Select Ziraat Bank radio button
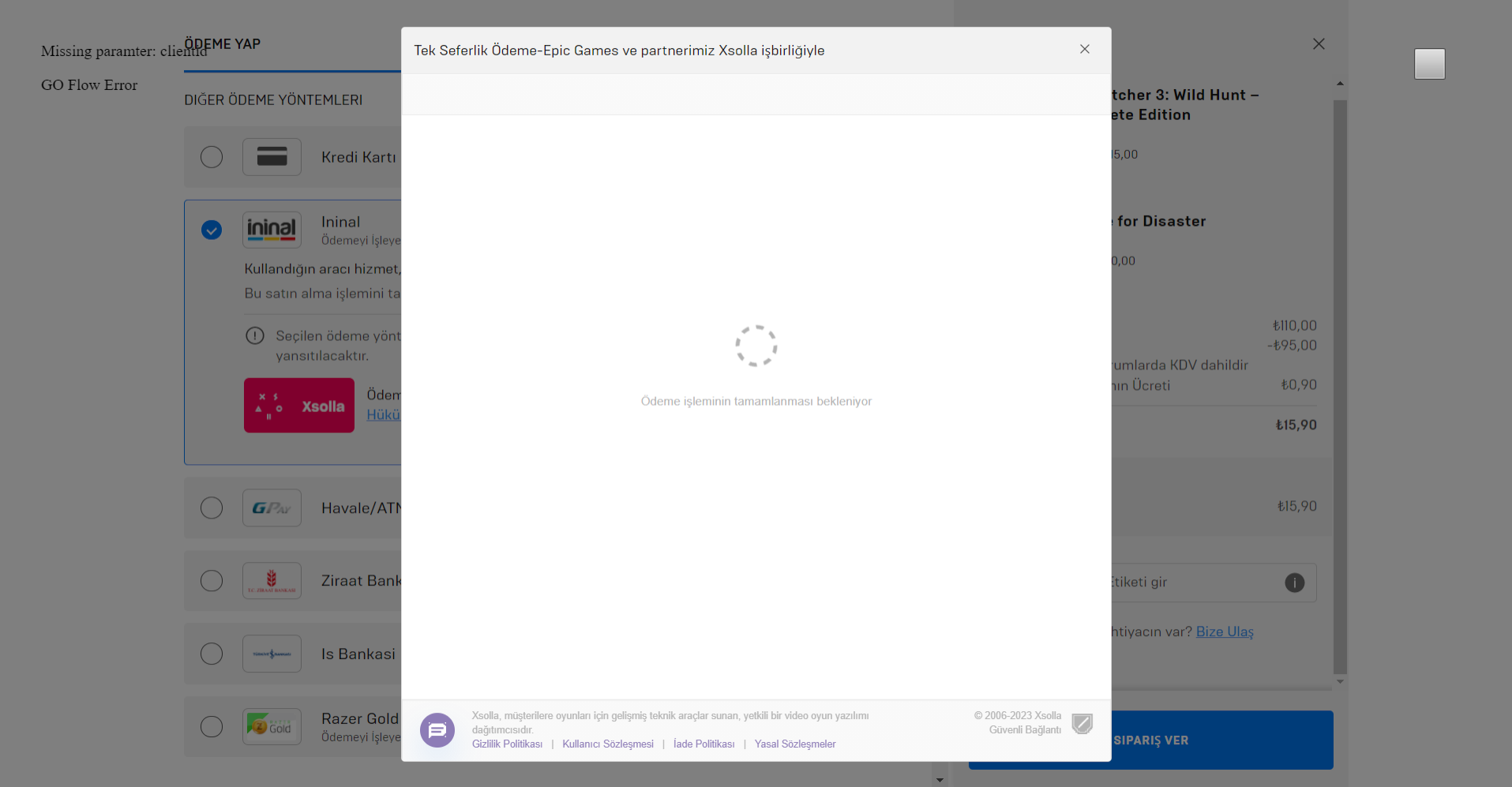 [212, 581]
